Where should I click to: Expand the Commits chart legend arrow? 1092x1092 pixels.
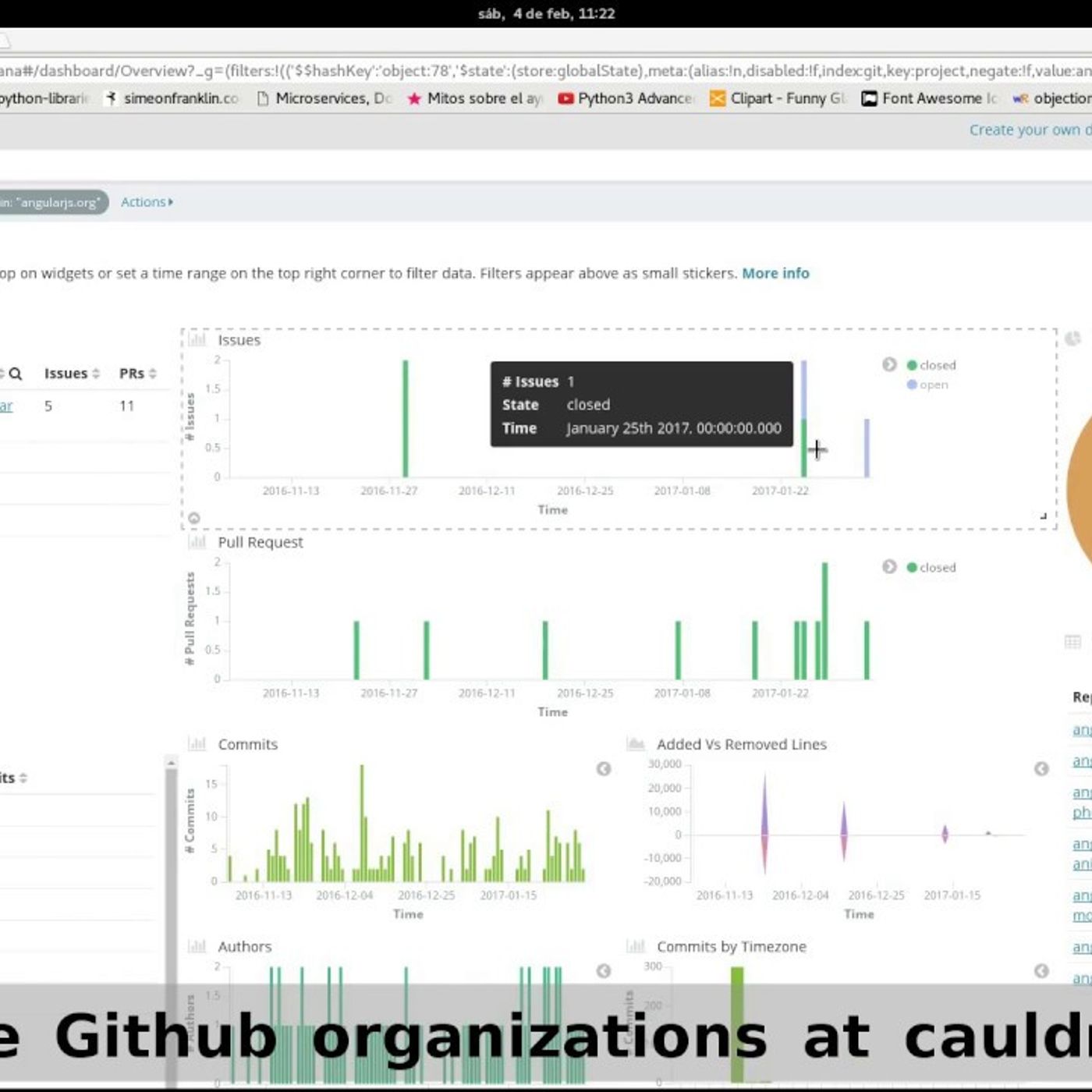604,769
